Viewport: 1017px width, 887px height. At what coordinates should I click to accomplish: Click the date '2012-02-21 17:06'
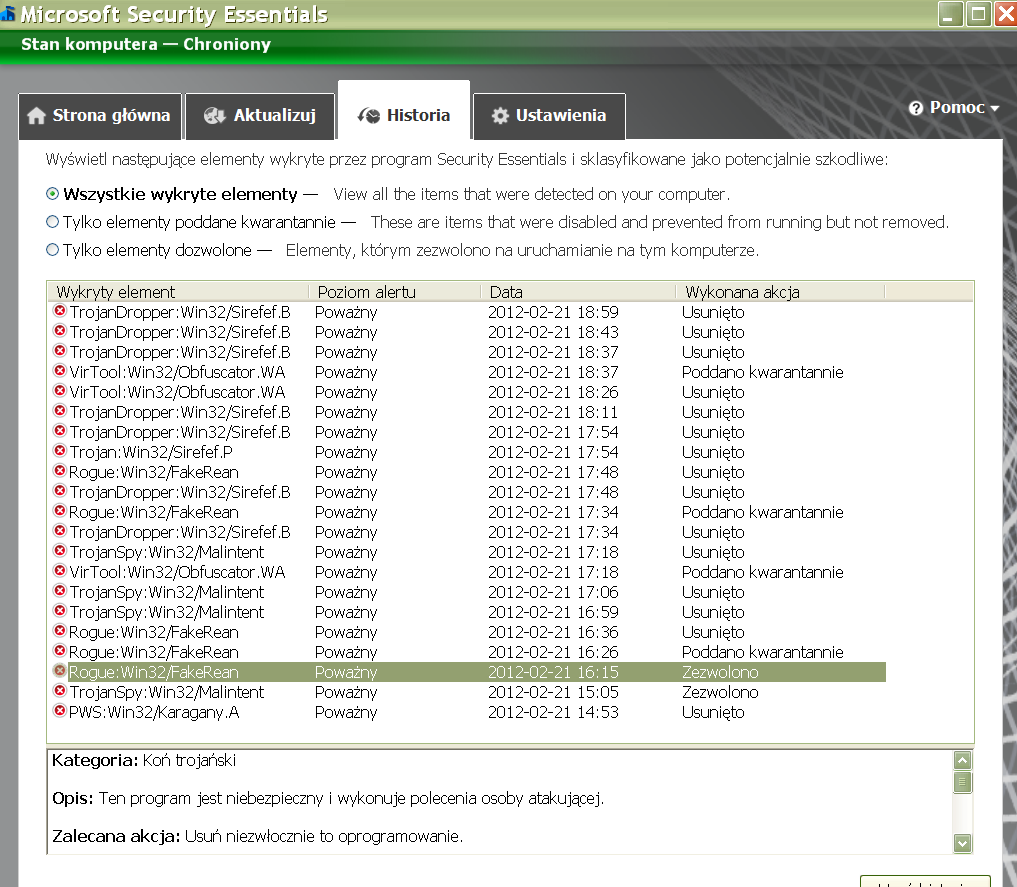click(553, 592)
